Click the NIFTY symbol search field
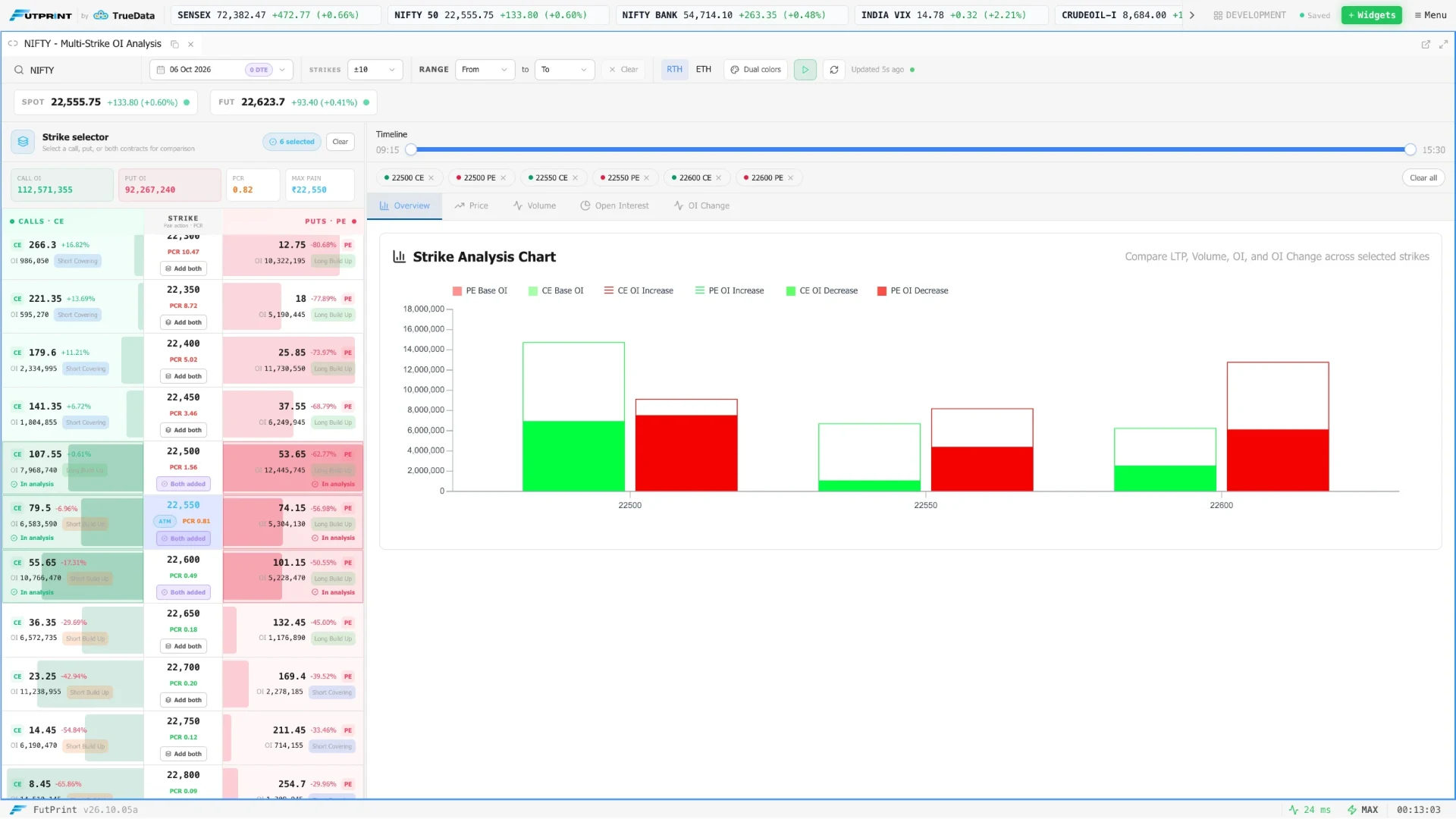The height and width of the screenshot is (819, 1456). (x=76, y=71)
